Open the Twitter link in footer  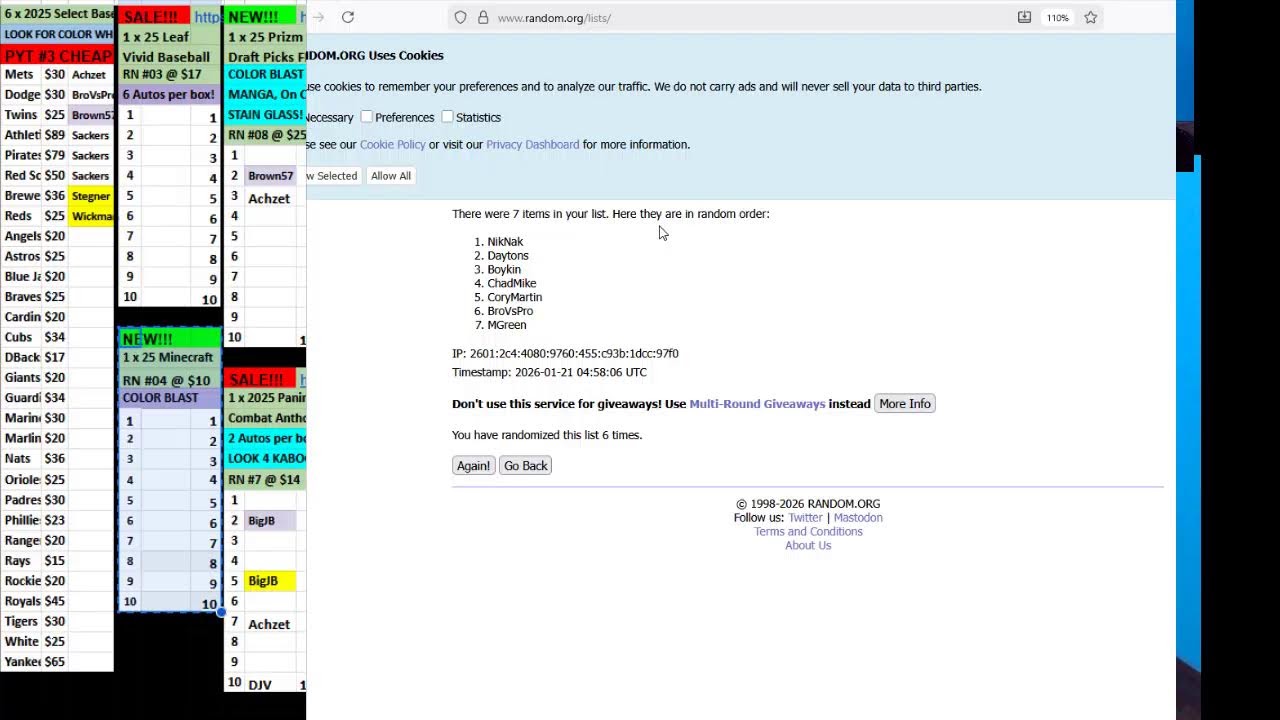click(805, 518)
